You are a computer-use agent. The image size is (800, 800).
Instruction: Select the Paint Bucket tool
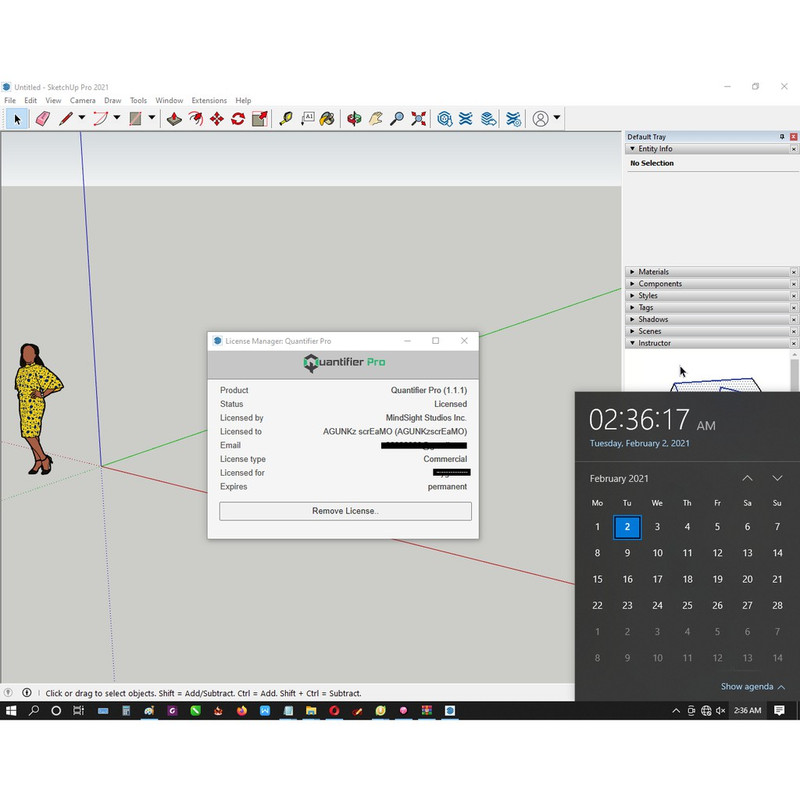click(x=327, y=119)
